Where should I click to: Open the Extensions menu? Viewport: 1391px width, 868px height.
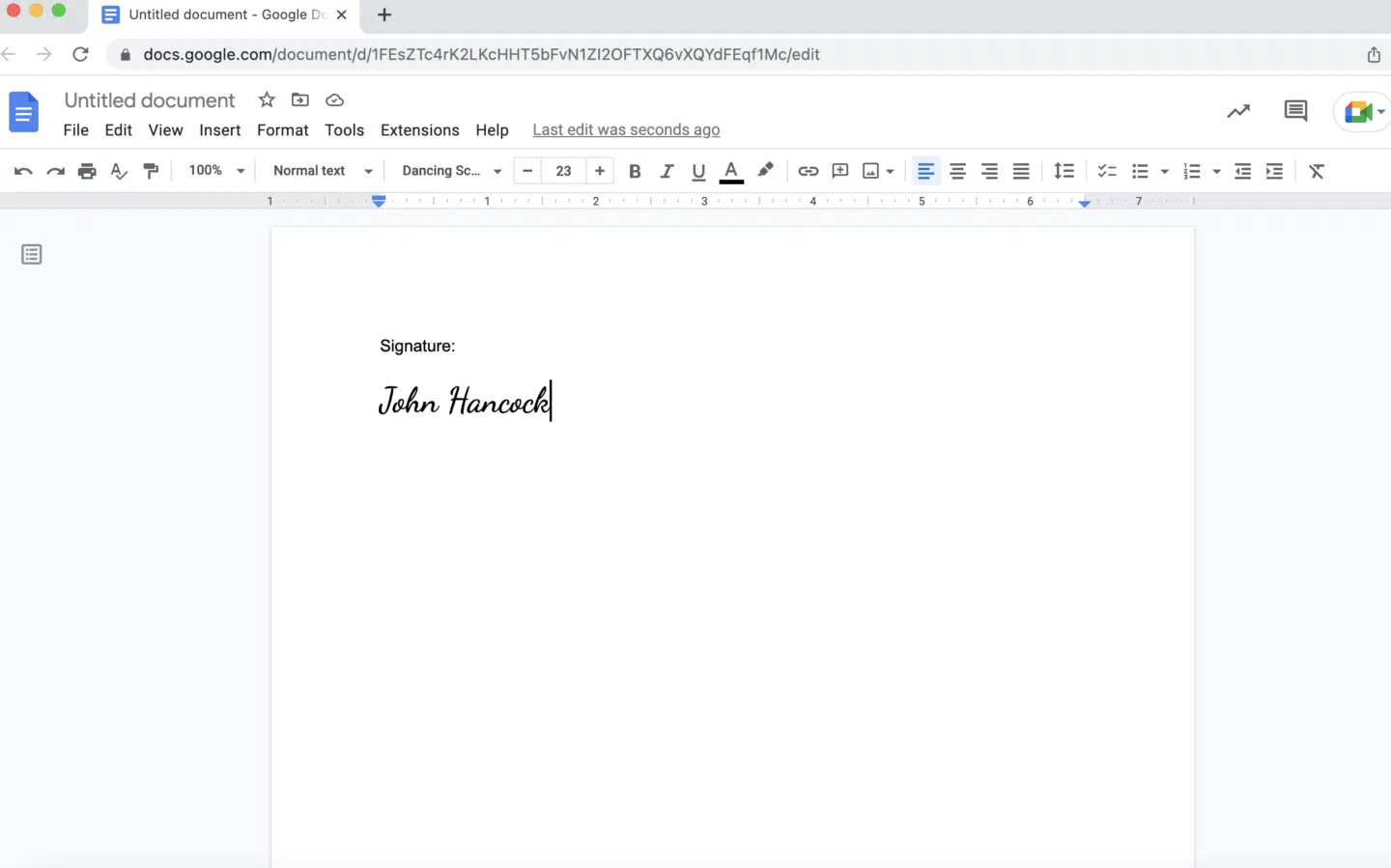420,129
